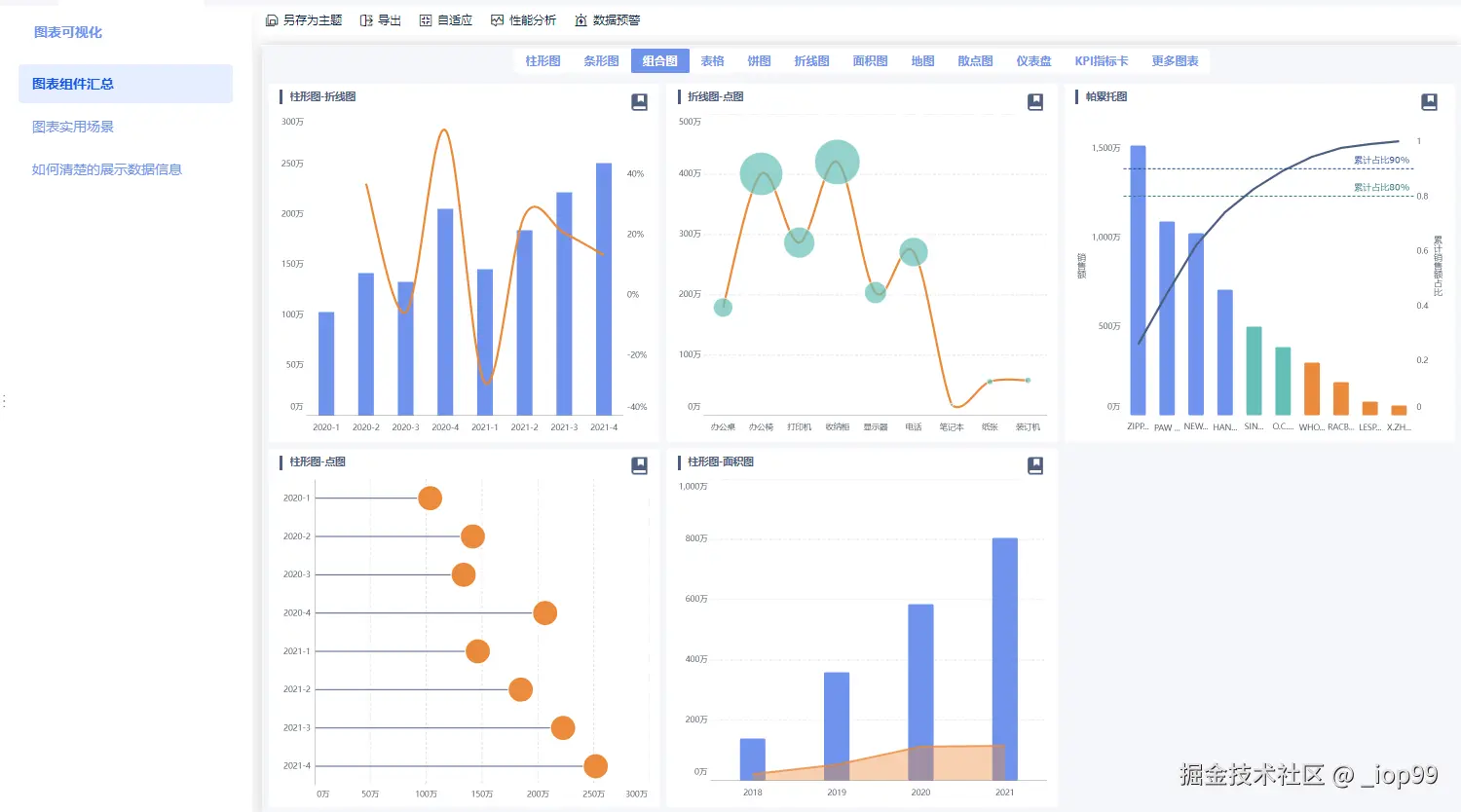Screen dimensions: 1461x812
Task: Open the 饼图 tab
Action: [x=760, y=60]
